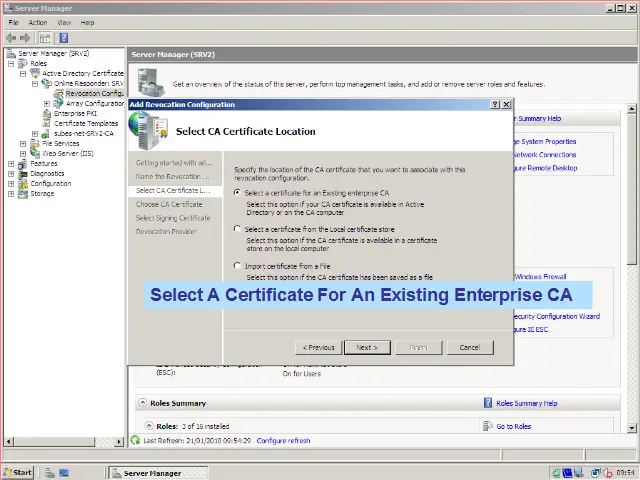This screenshot has width=640, height=480.
Task: Collapse the Roles Summary section chevron
Action: click(x=142, y=402)
